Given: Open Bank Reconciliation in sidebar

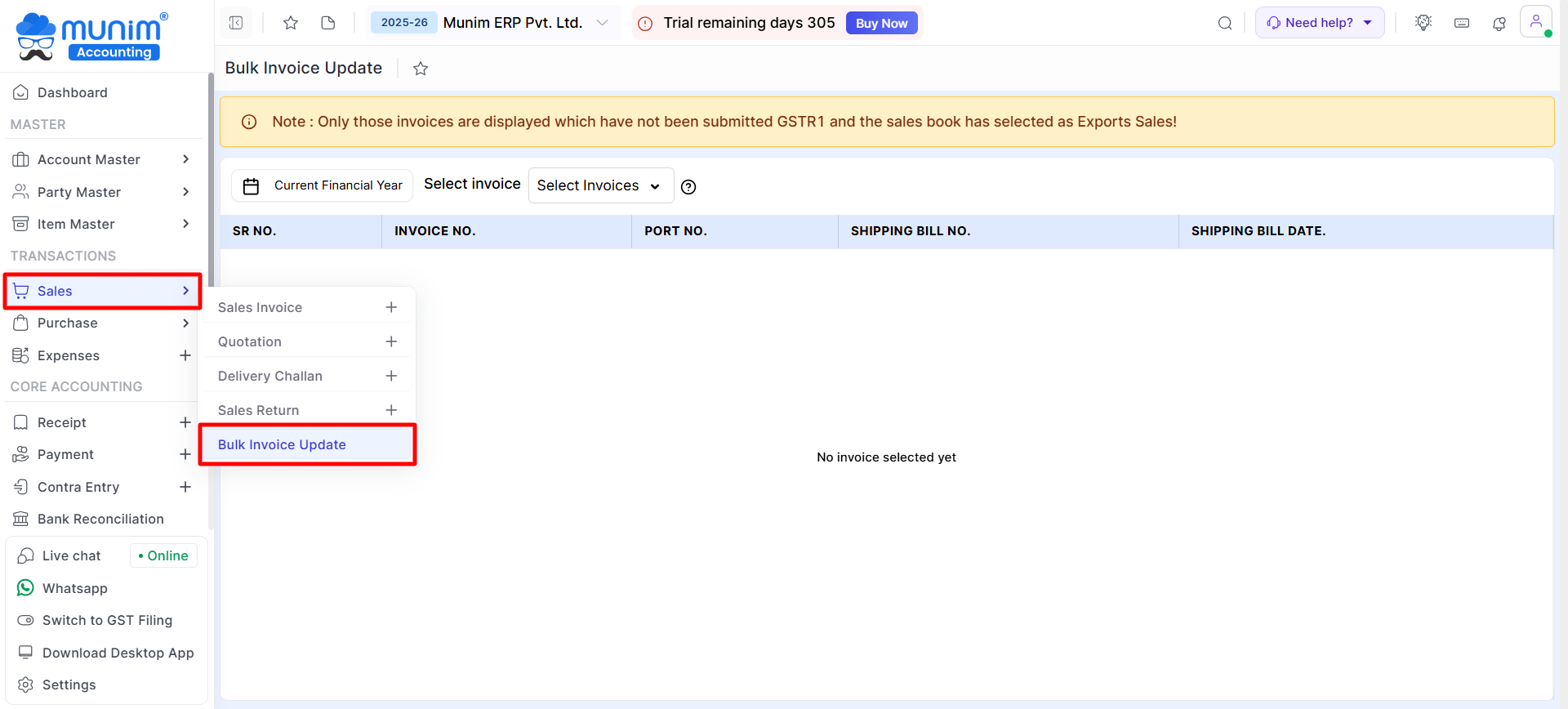Looking at the screenshot, I should [100, 519].
